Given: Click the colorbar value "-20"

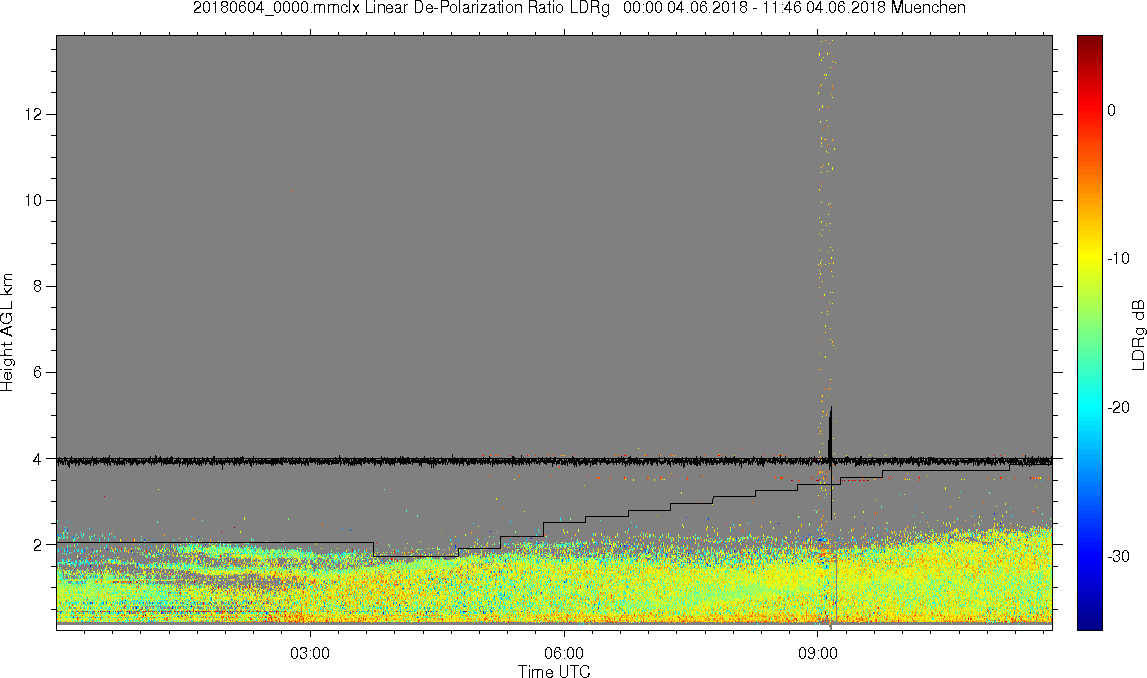Looking at the screenshot, I should tap(1119, 407).
